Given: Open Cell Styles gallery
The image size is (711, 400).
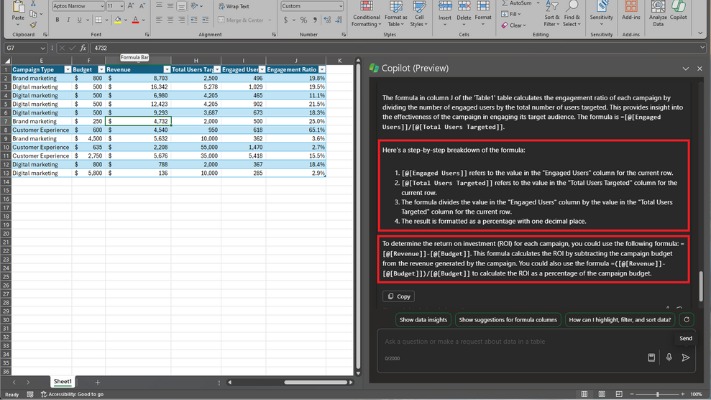Looking at the screenshot, I should [419, 14].
